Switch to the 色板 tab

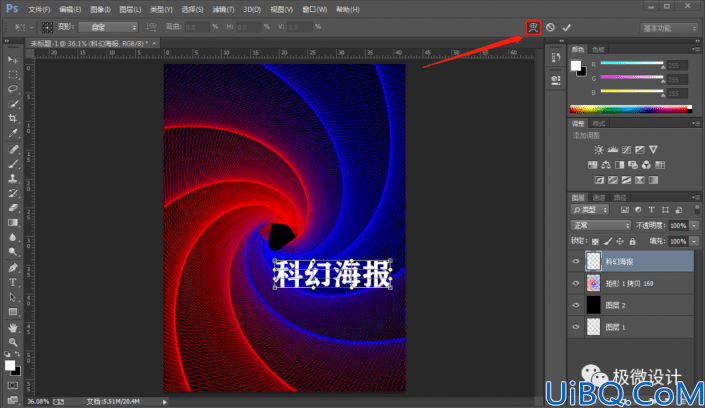598,49
